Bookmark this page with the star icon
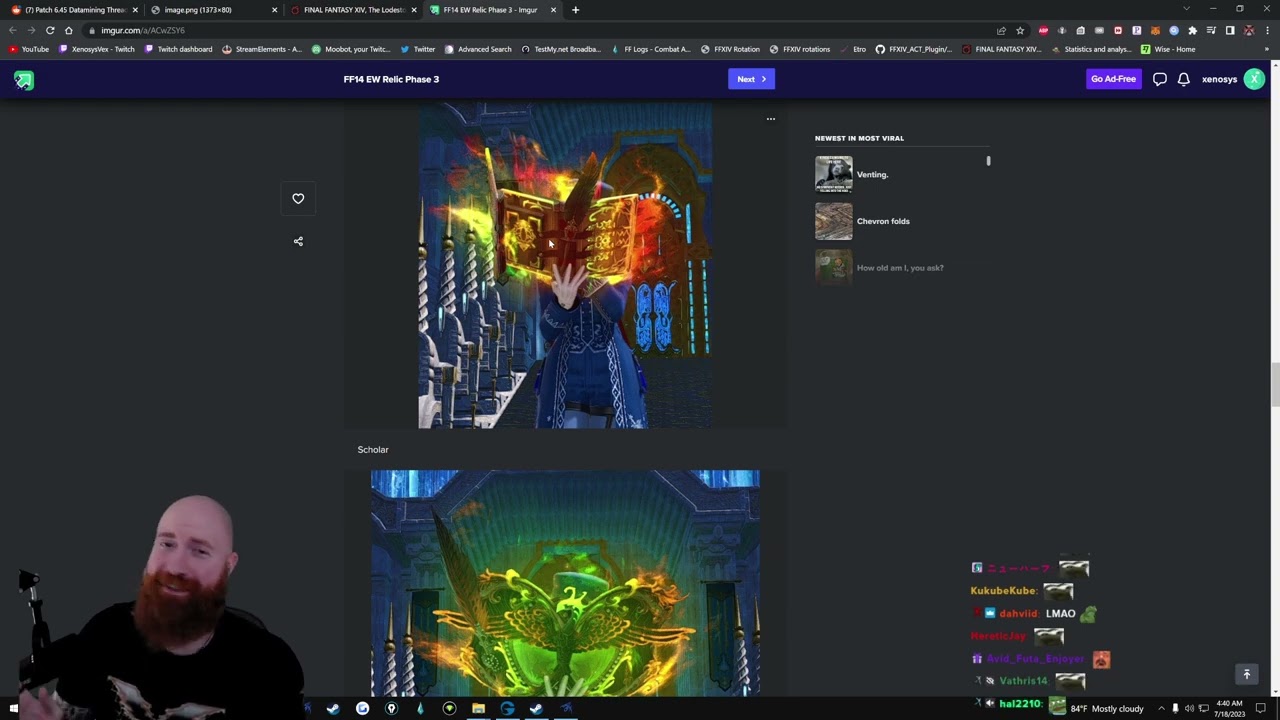The width and height of the screenshot is (1280, 720). (x=1020, y=30)
